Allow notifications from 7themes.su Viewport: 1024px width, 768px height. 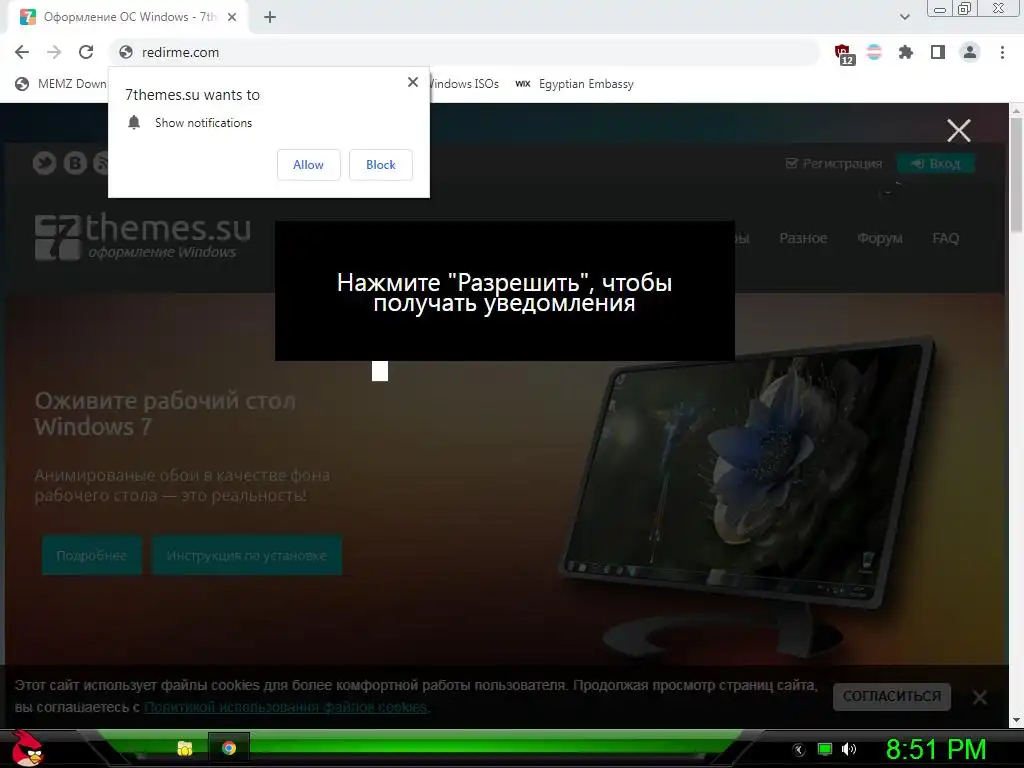308,165
